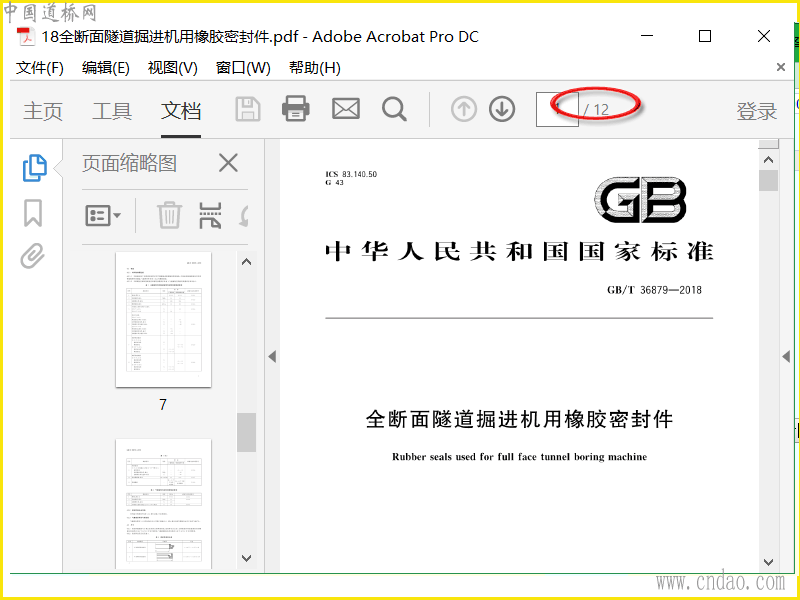800x600 pixels.
Task: Click the English title Rubber seals text
Action: click(519, 457)
